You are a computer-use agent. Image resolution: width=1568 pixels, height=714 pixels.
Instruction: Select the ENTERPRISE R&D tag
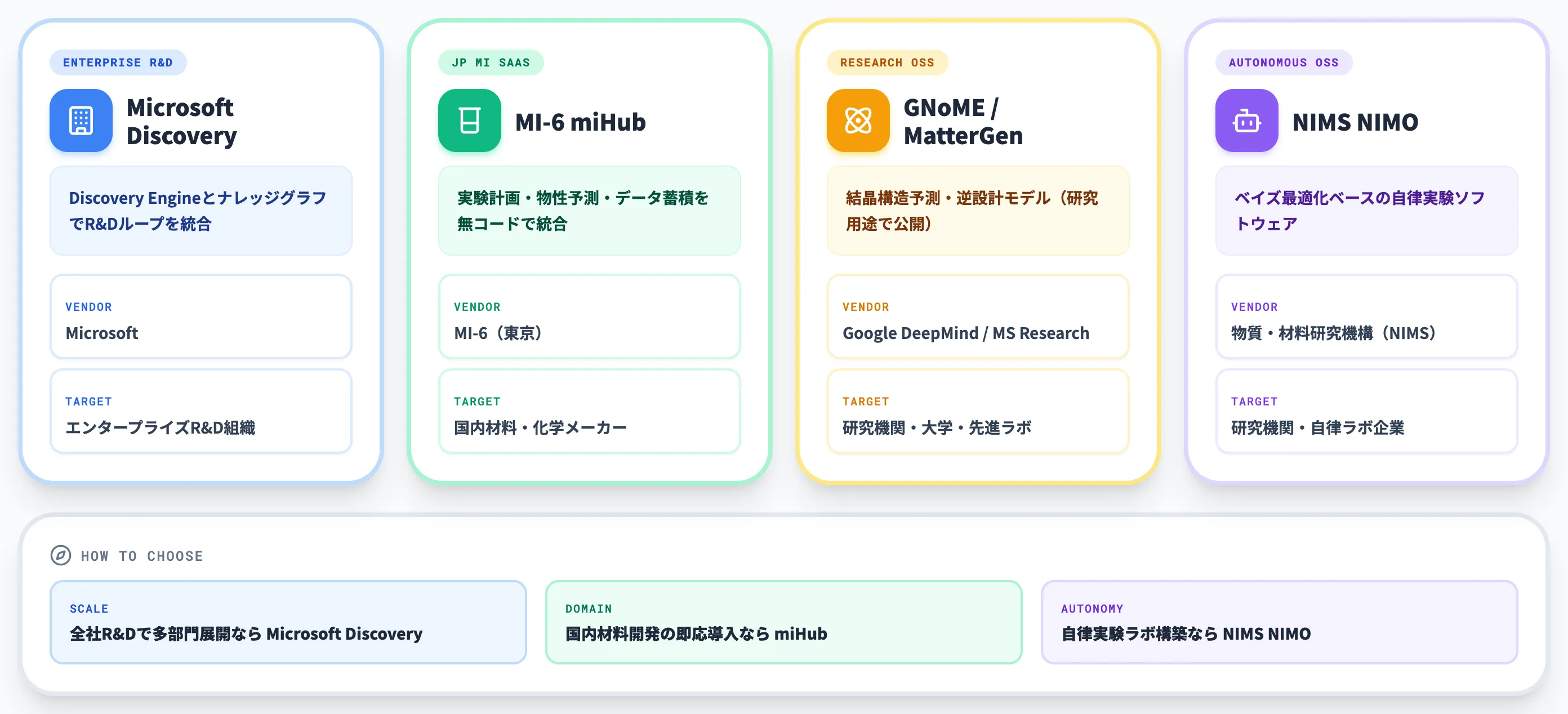coord(118,63)
